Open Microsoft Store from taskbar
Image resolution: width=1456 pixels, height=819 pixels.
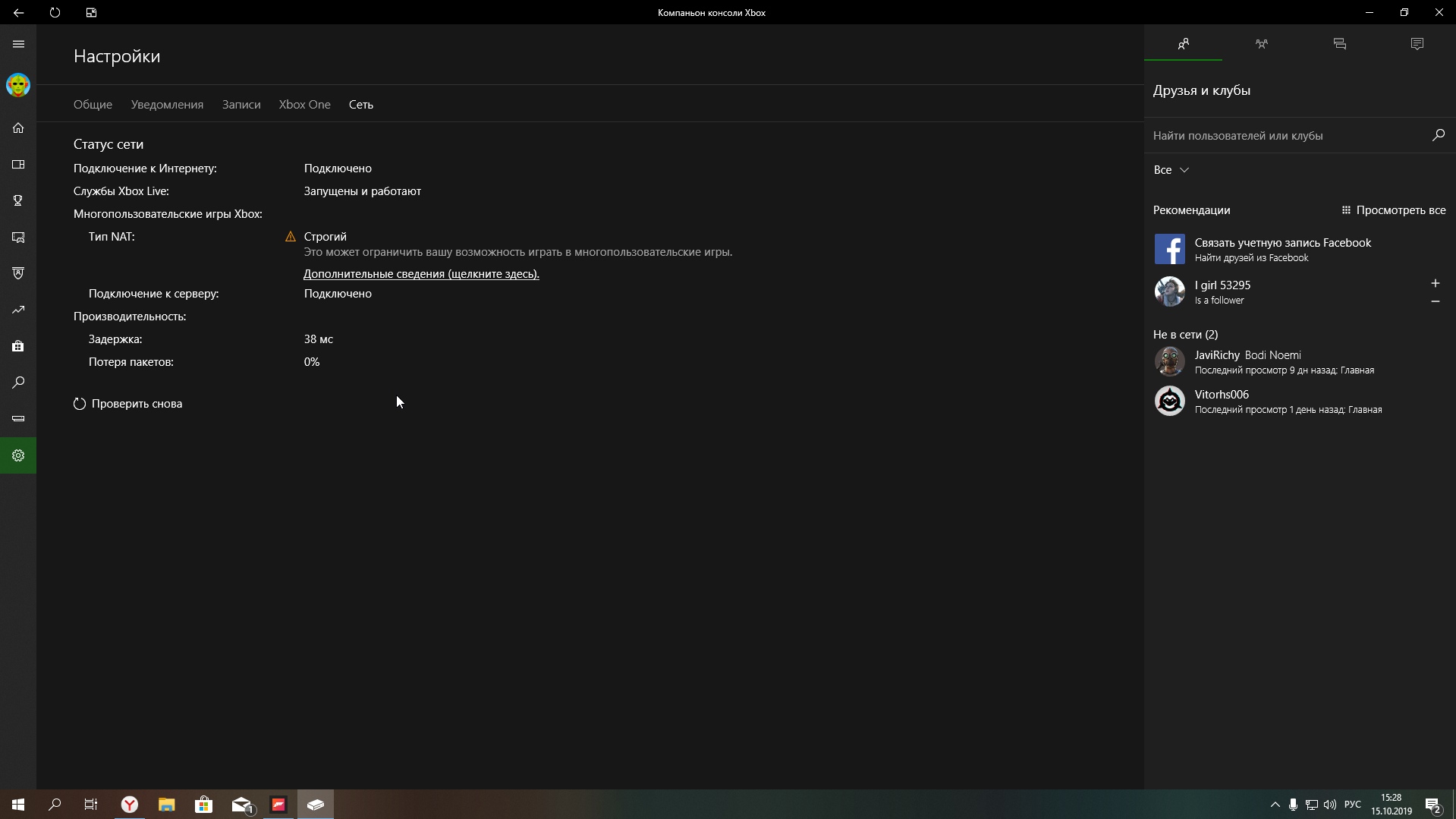click(x=203, y=805)
